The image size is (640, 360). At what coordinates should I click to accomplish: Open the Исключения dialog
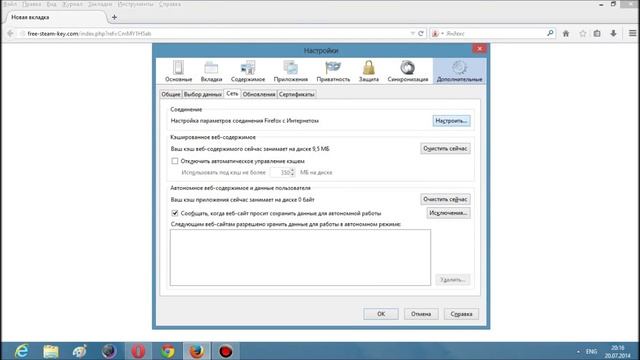click(449, 213)
